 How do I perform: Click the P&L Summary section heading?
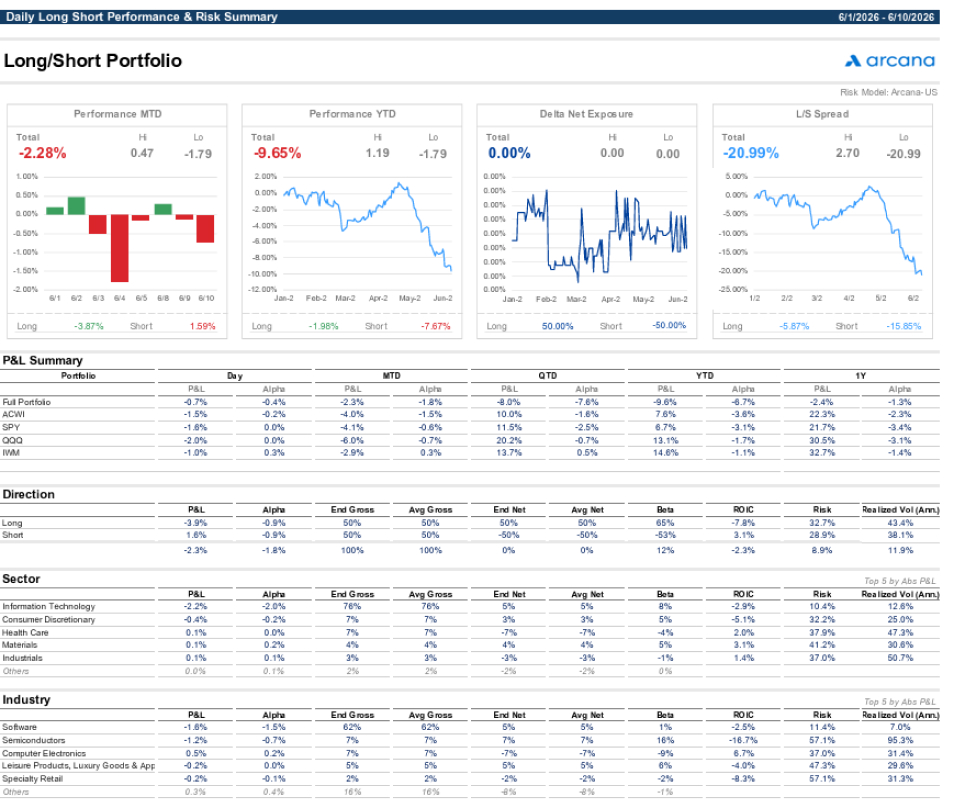click(x=42, y=361)
